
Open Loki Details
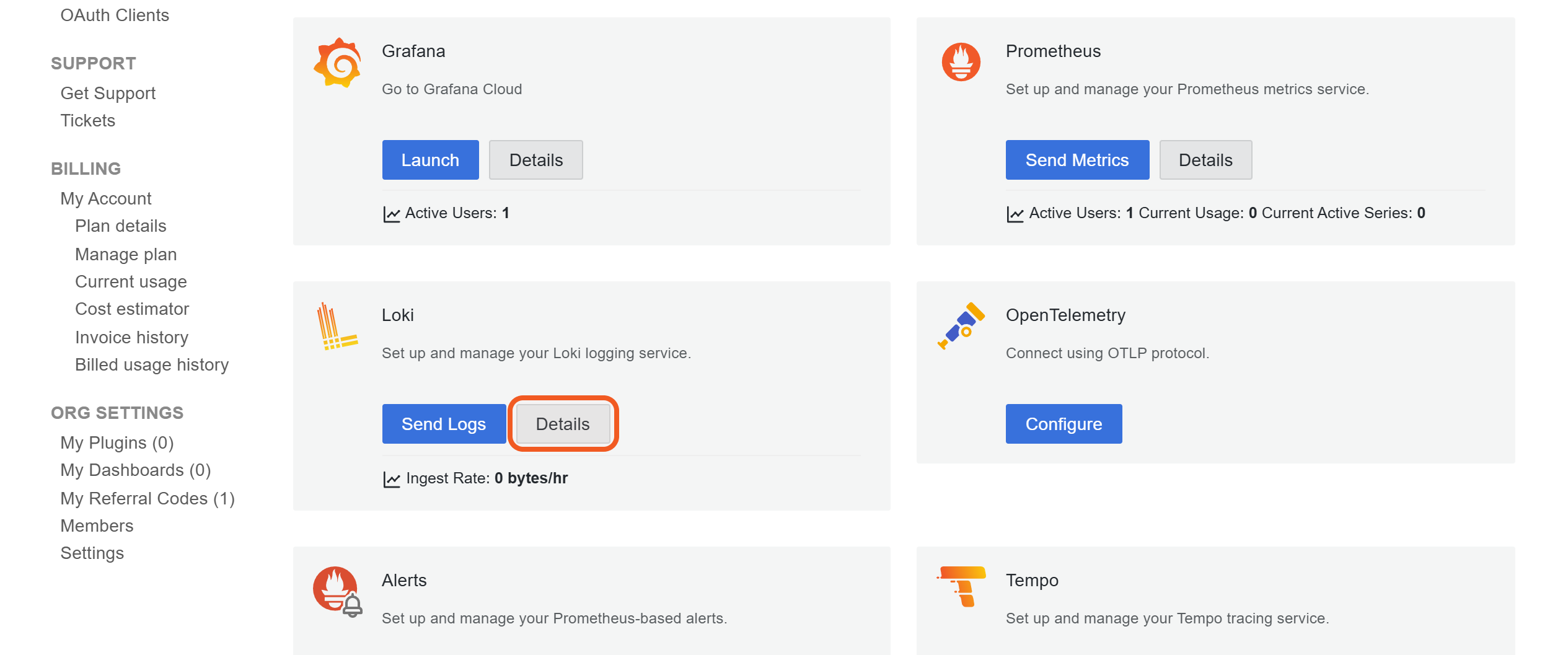click(x=563, y=424)
